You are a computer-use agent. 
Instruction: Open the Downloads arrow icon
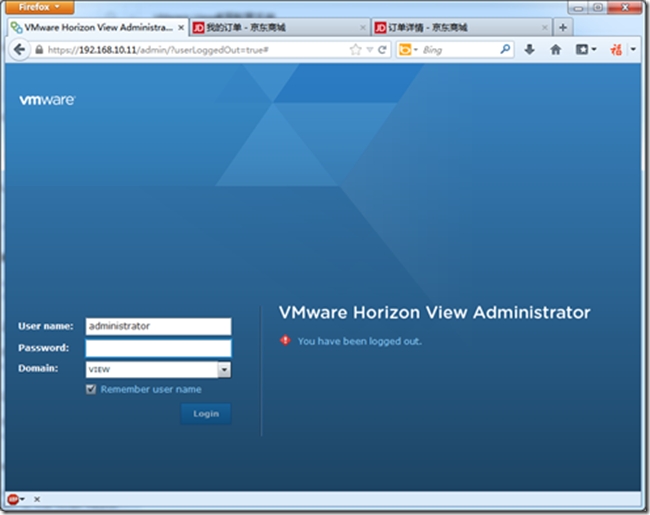pyautogui.click(x=529, y=50)
